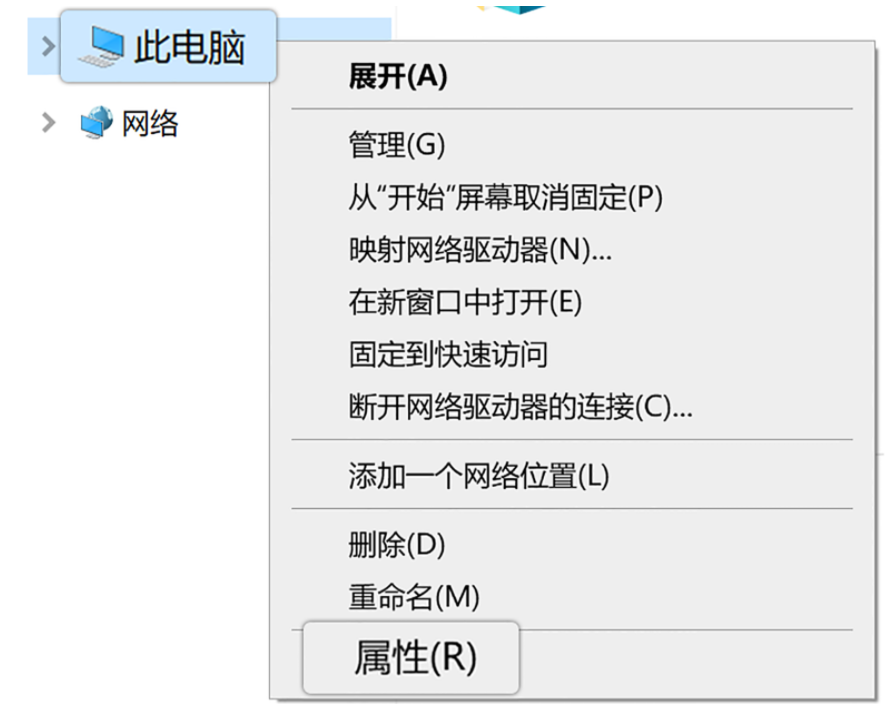Image resolution: width=894 pixels, height=716 pixels.
Task: Click empty gray space right of 属性(R)
Action: [x=690, y=662]
